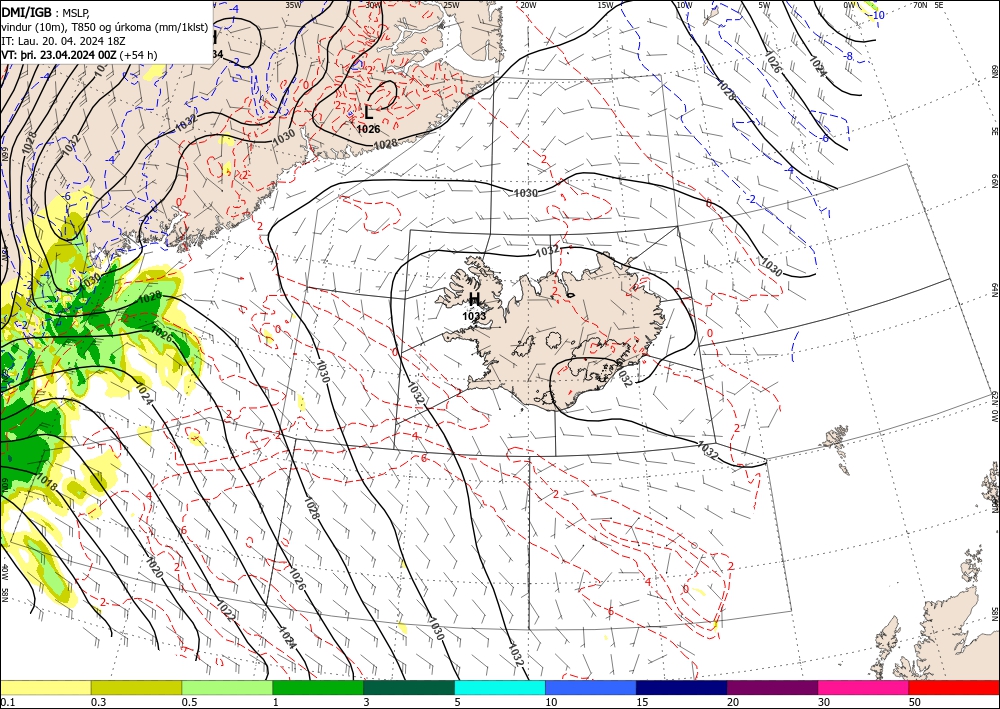Click the 10W longitude label at top

point(684,5)
